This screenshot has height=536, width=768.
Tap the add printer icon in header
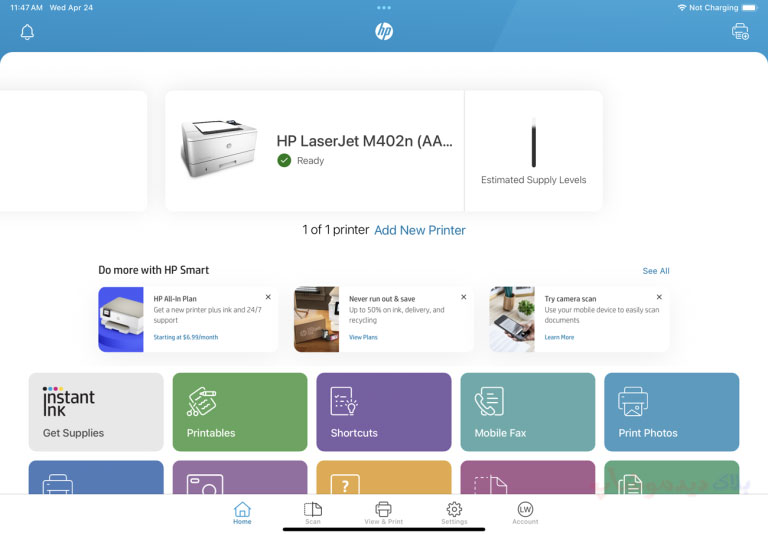tap(740, 31)
